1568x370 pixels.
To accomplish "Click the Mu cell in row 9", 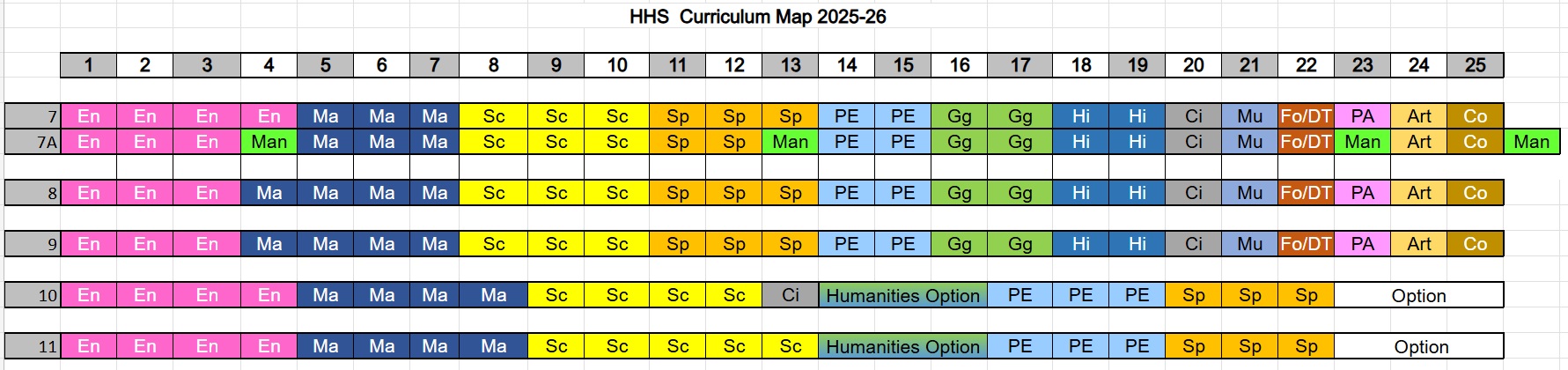I will click(x=1249, y=244).
